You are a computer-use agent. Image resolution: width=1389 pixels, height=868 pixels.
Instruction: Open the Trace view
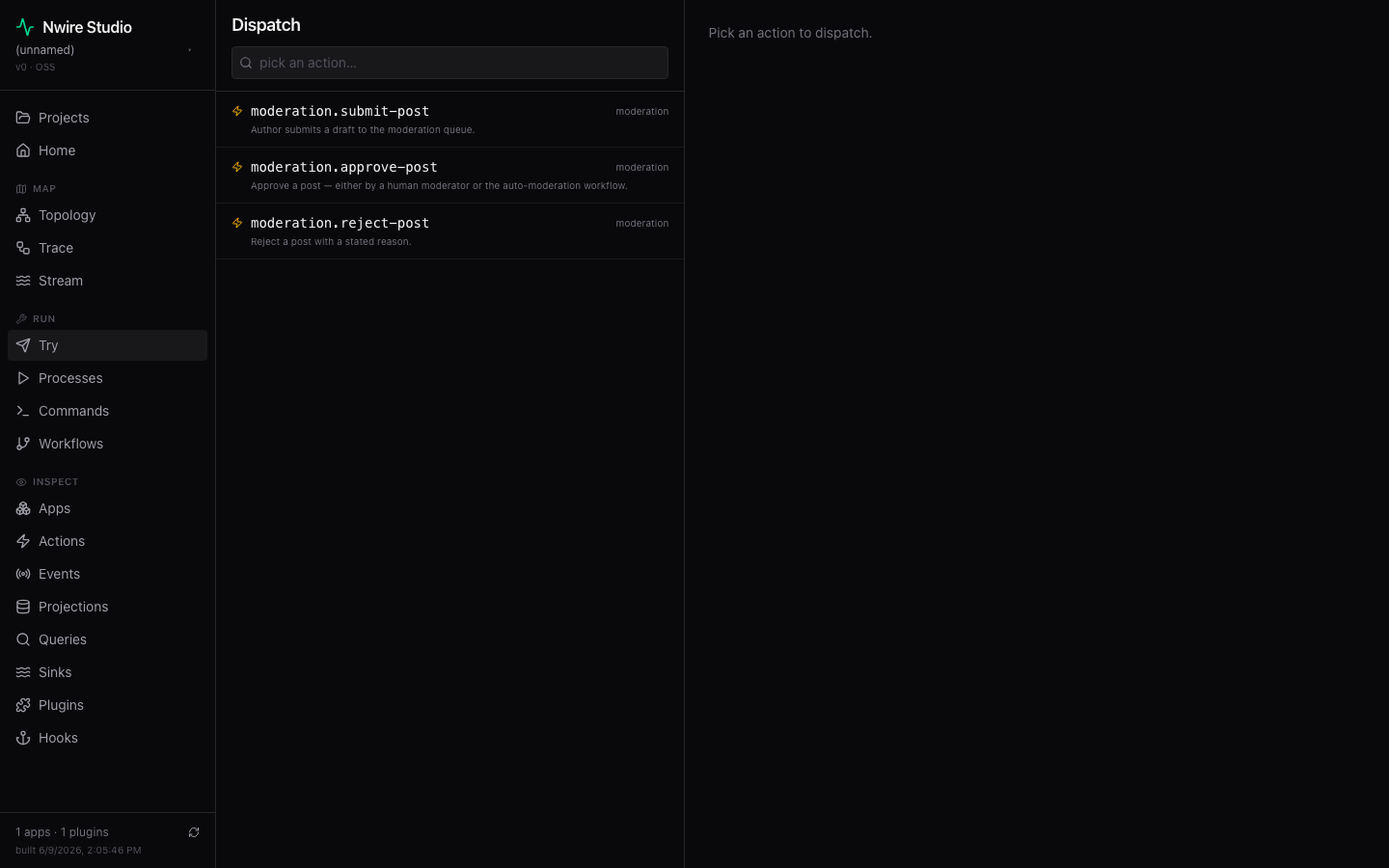tap(107, 248)
